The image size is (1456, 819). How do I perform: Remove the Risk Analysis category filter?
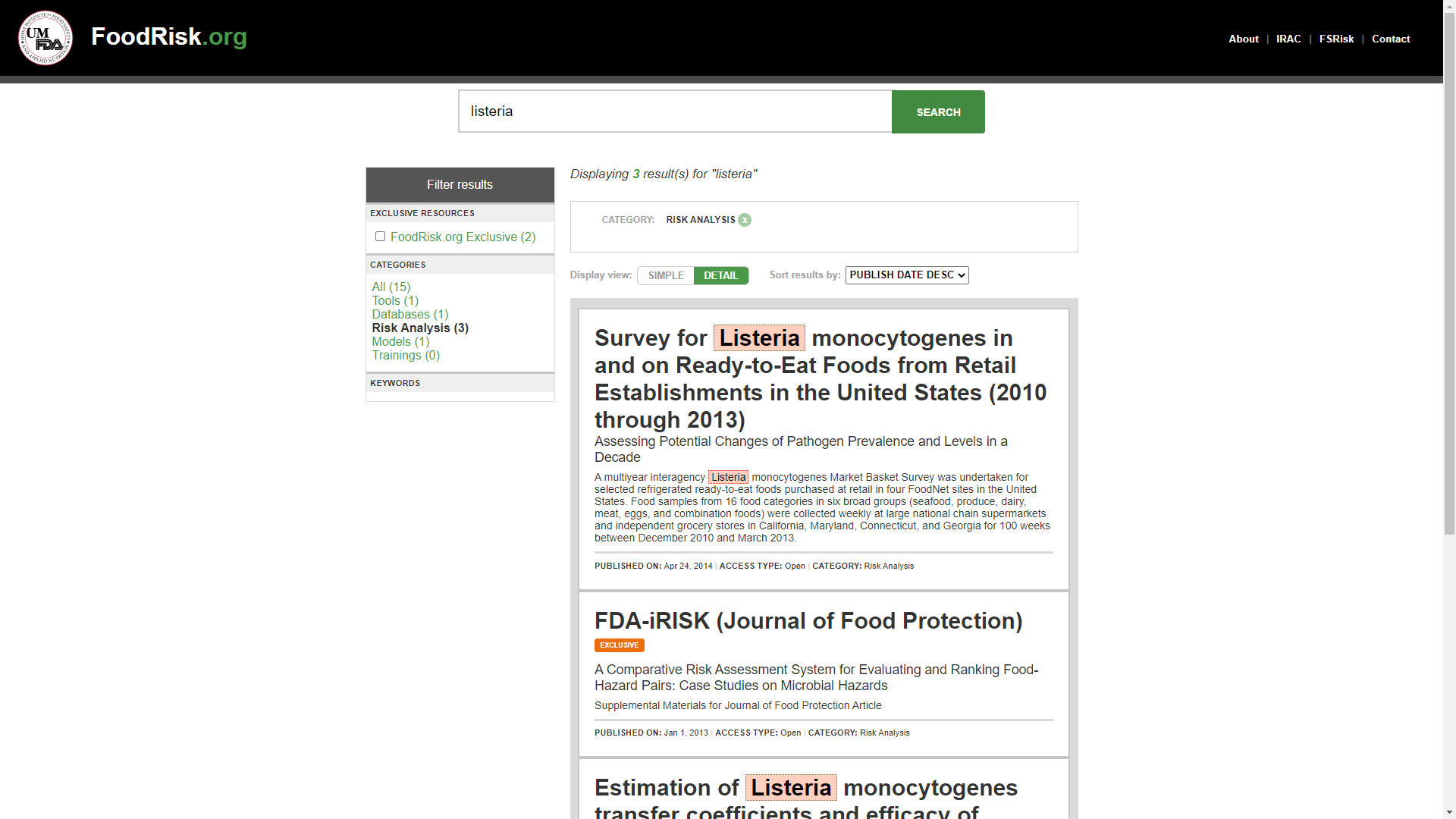click(x=745, y=220)
